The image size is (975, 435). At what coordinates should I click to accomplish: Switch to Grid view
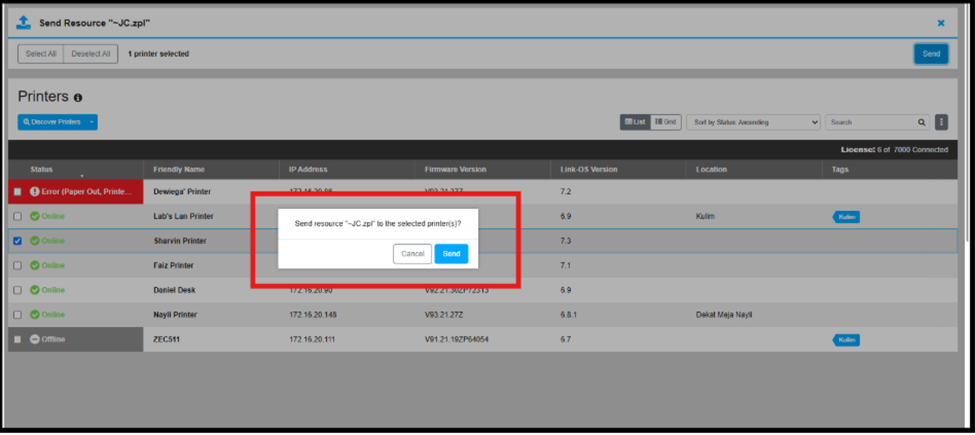point(665,122)
